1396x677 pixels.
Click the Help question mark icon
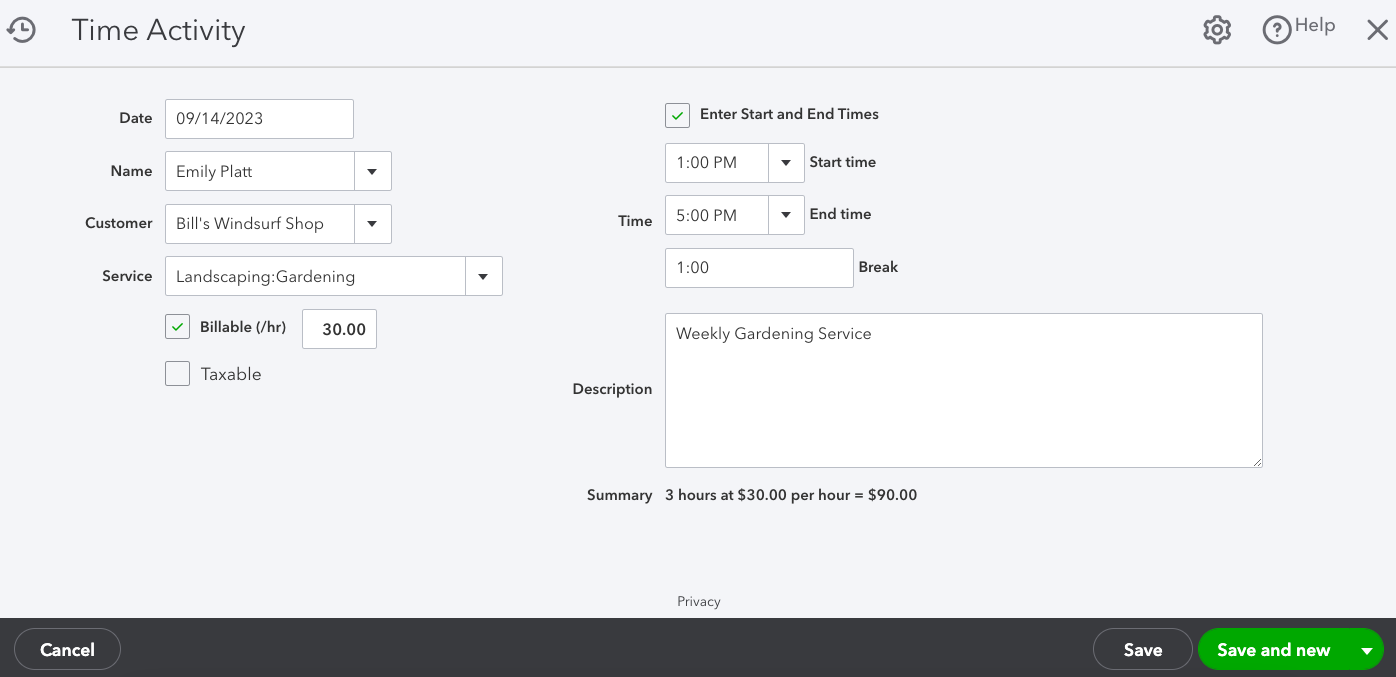click(1277, 30)
